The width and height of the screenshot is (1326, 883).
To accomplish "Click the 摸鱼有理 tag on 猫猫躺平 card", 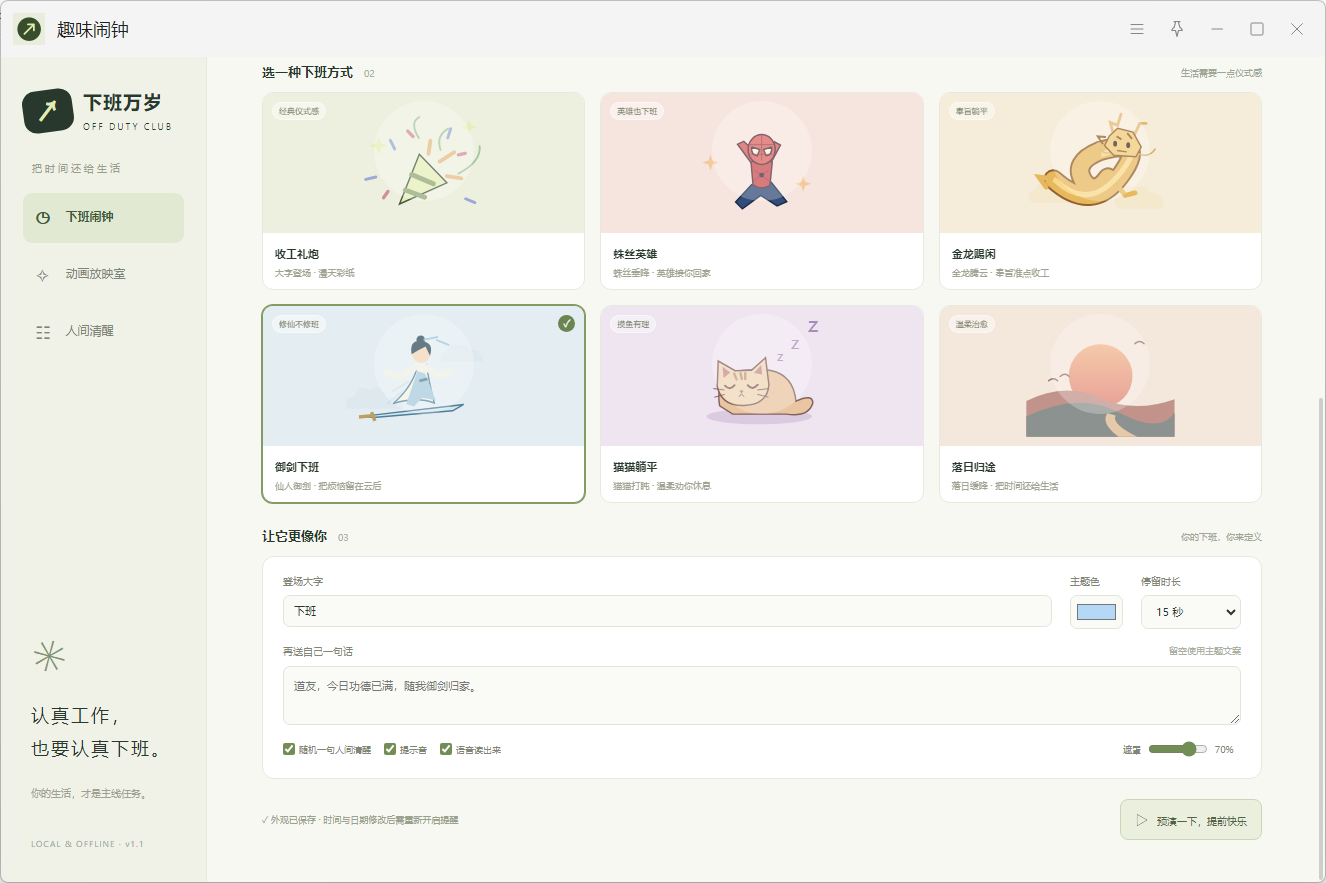I will click(x=633, y=324).
